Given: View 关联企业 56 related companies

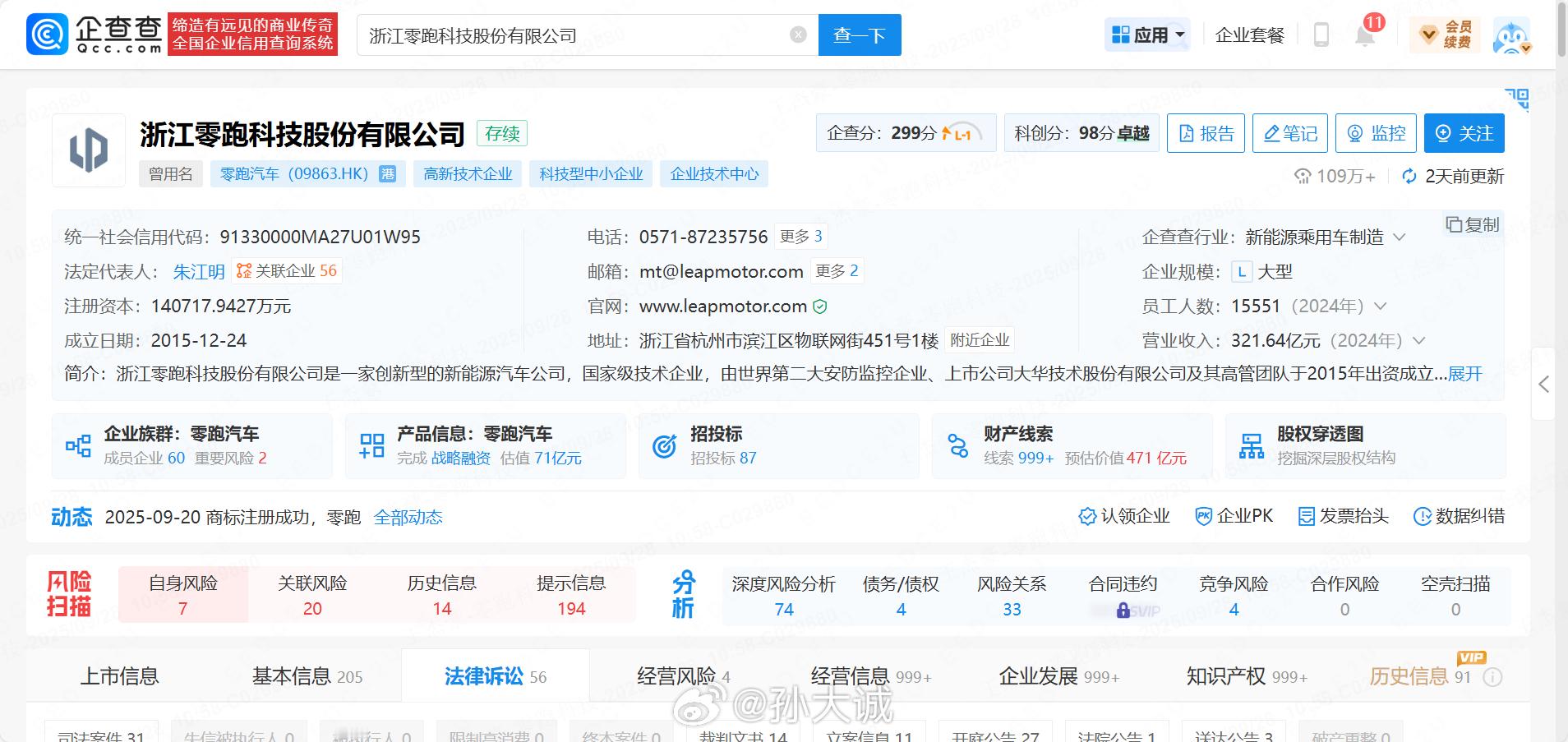Looking at the screenshot, I should [287, 271].
